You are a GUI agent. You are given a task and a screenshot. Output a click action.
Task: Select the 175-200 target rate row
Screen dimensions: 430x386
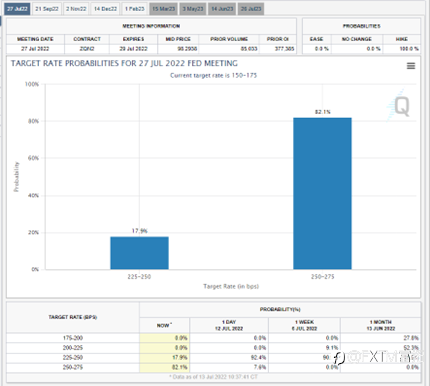coord(213,338)
